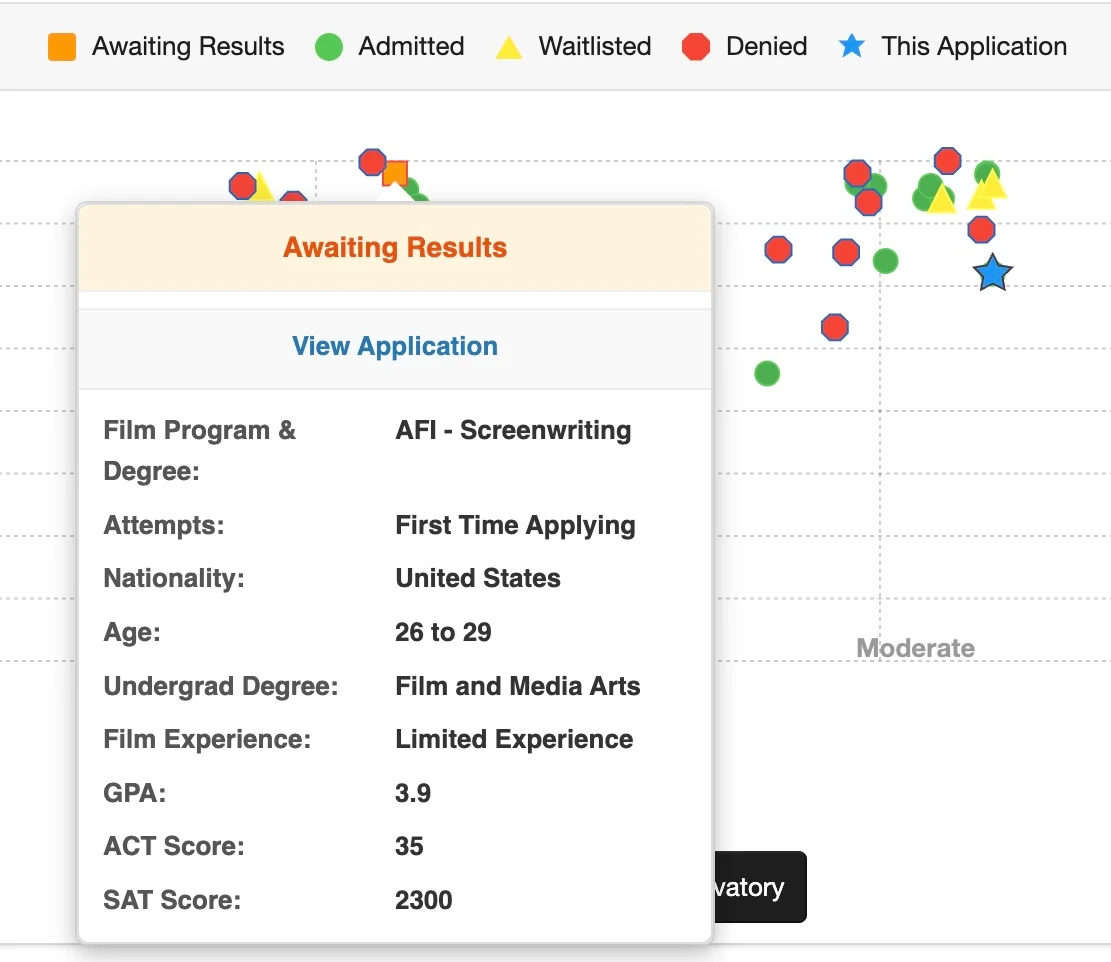
Task: Click the red Denied octagon directly above the star
Action: tap(981, 229)
